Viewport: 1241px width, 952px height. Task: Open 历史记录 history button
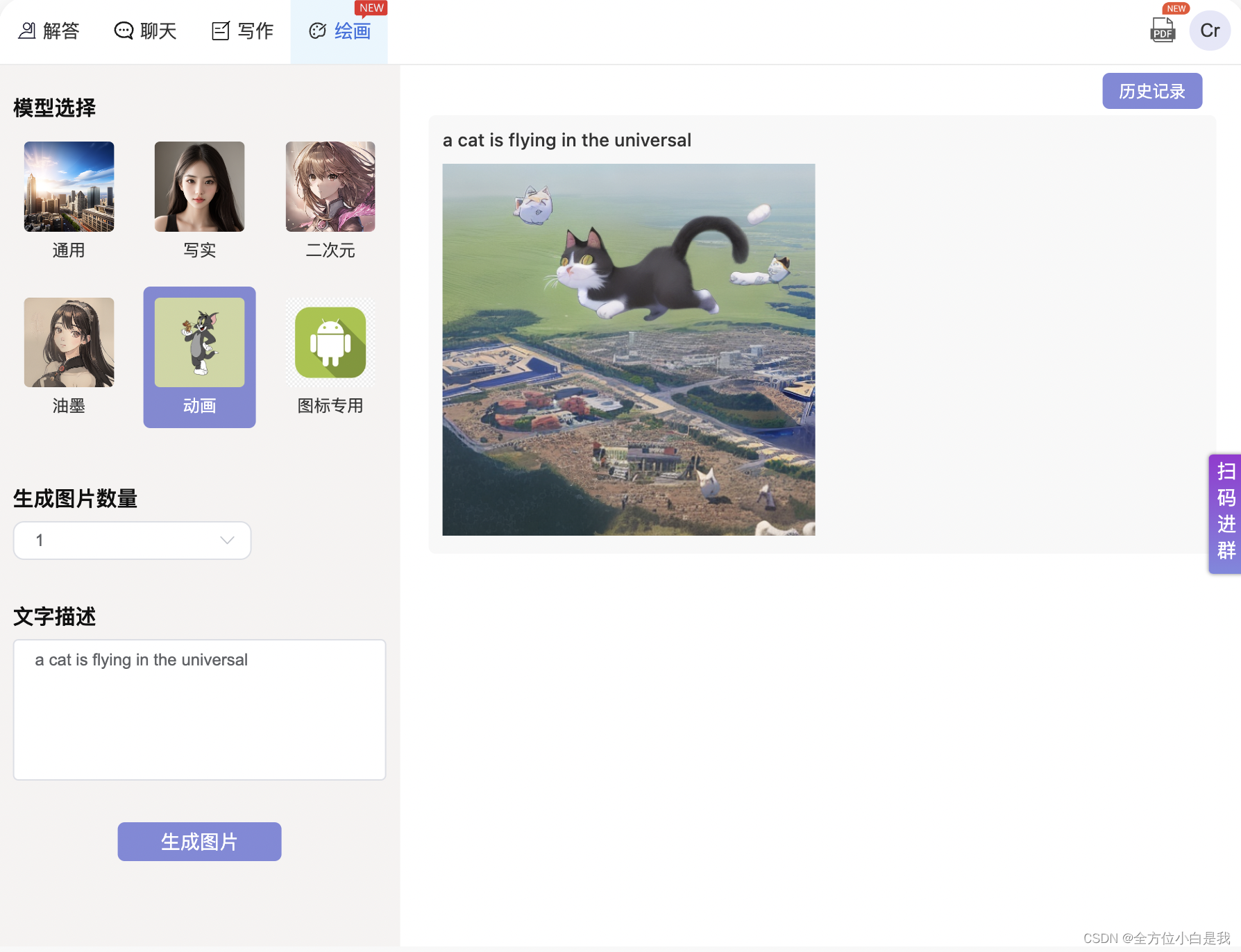point(1152,91)
